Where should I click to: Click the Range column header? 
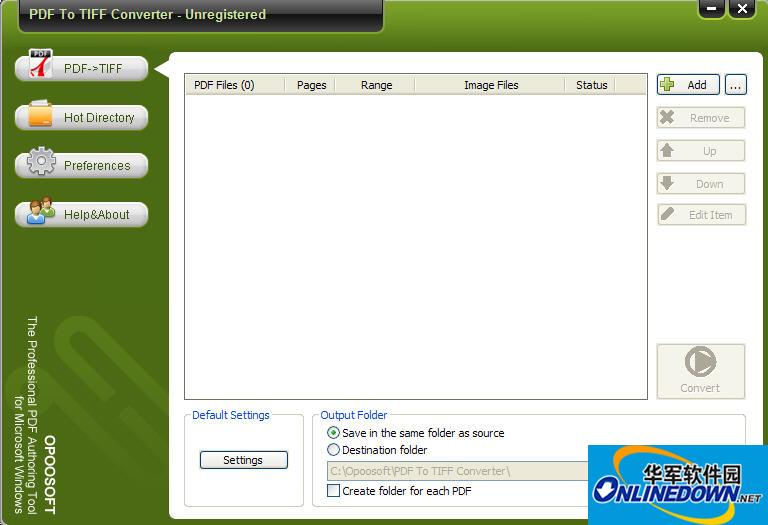pyautogui.click(x=375, y=85)
